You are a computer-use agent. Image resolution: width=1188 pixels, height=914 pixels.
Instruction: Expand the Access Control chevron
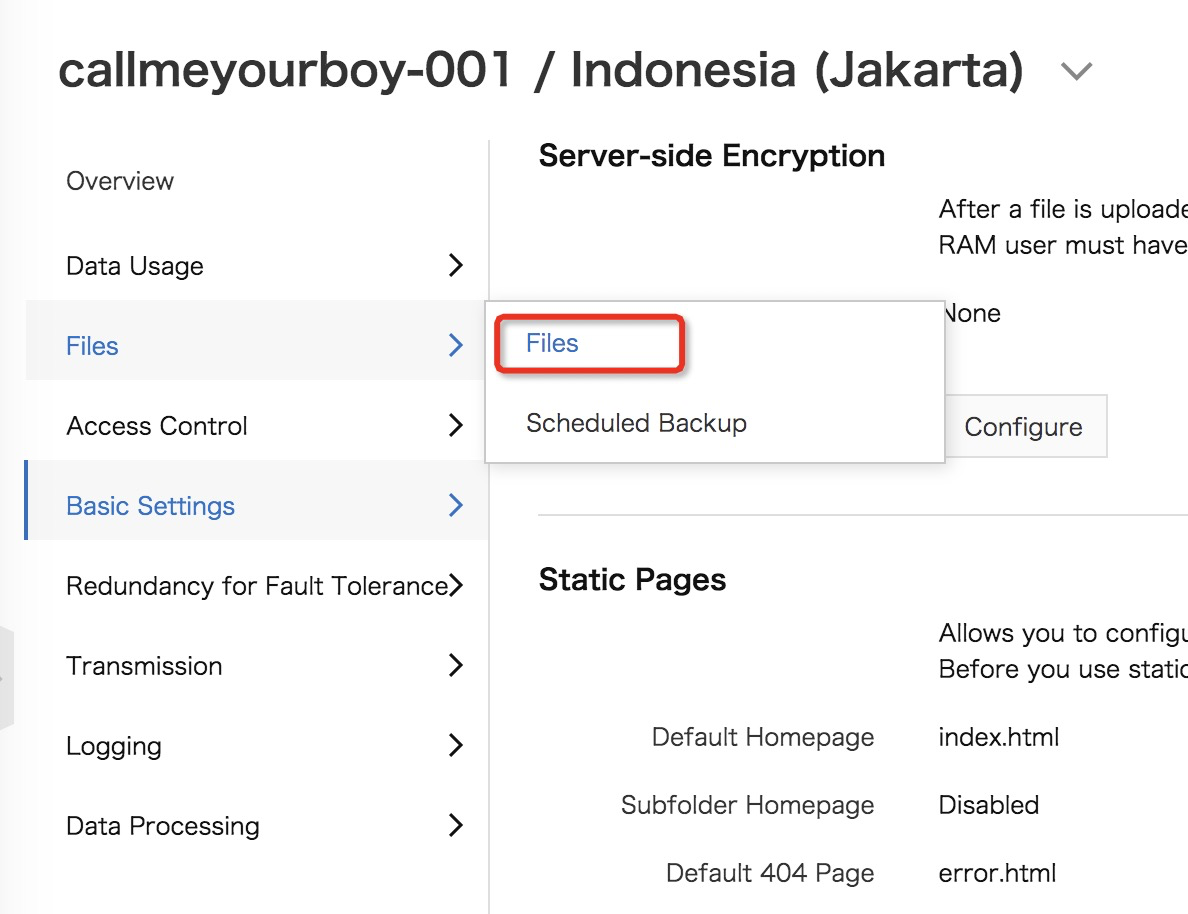(x=456, y=425)
